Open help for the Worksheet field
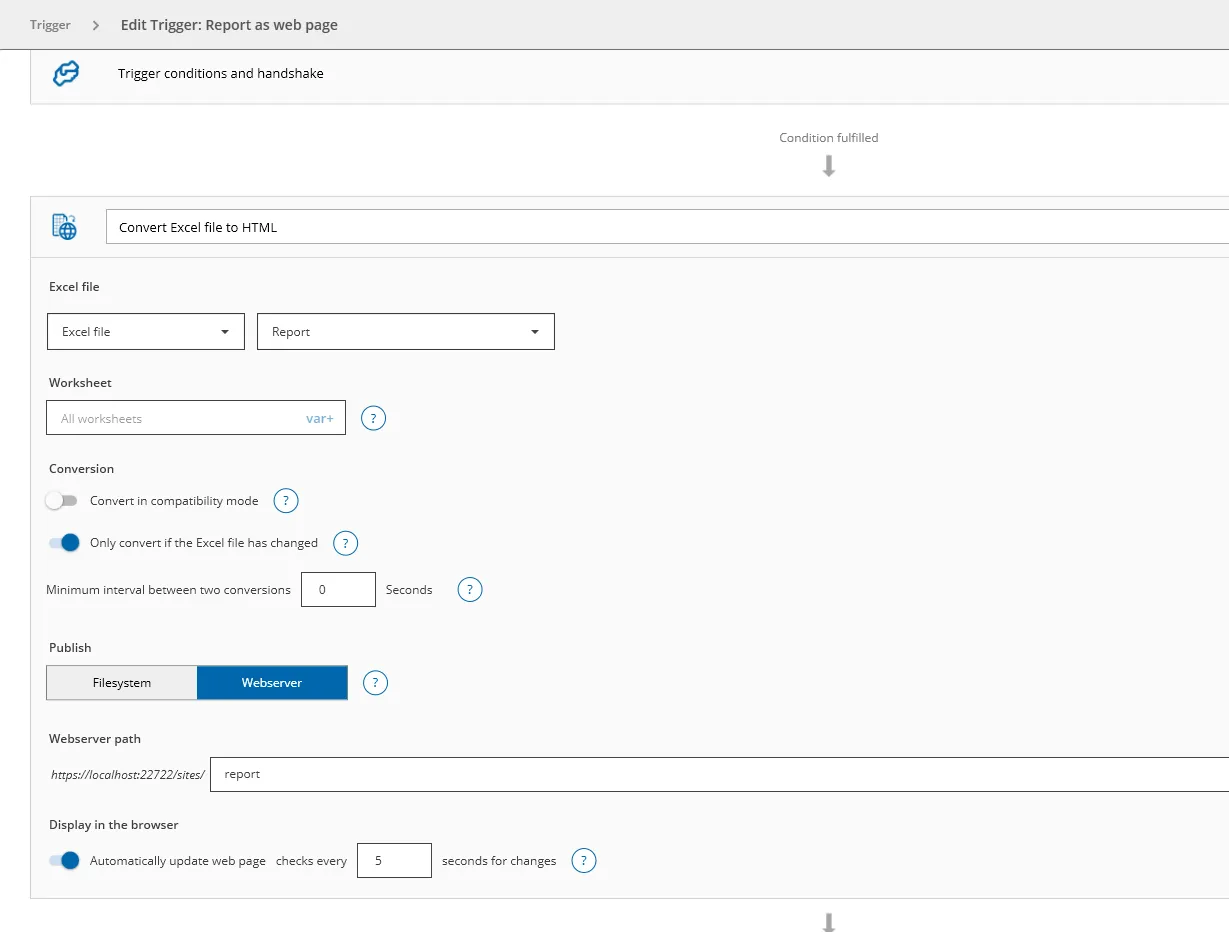This screenshot has height=932, width=1229. (373, 418)
